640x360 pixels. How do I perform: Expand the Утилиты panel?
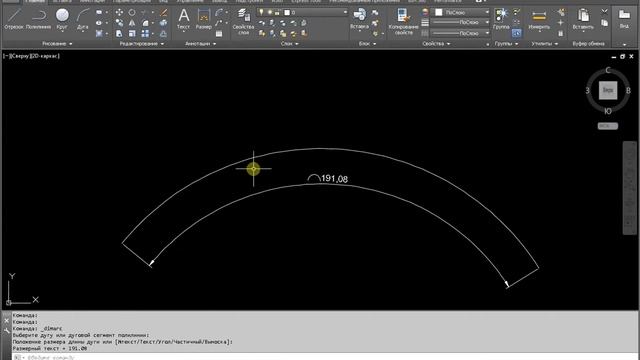[544, 43]
